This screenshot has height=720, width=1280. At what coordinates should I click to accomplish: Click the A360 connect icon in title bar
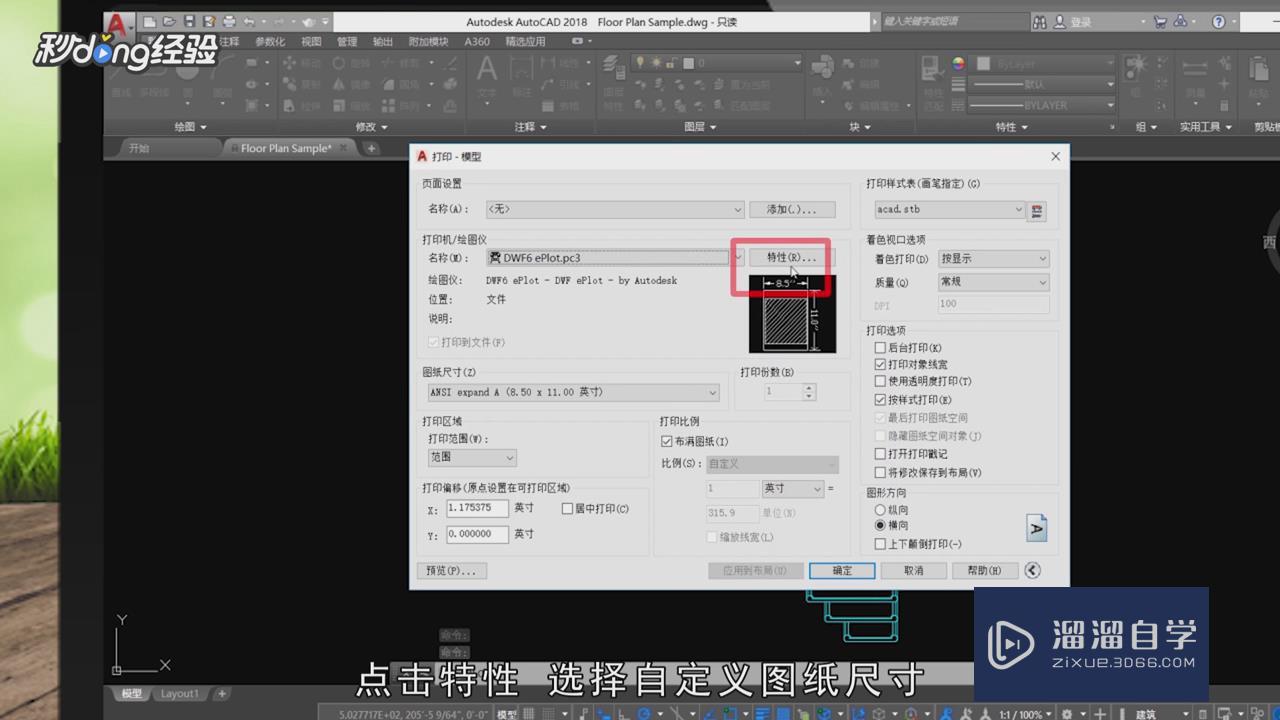1181,21
